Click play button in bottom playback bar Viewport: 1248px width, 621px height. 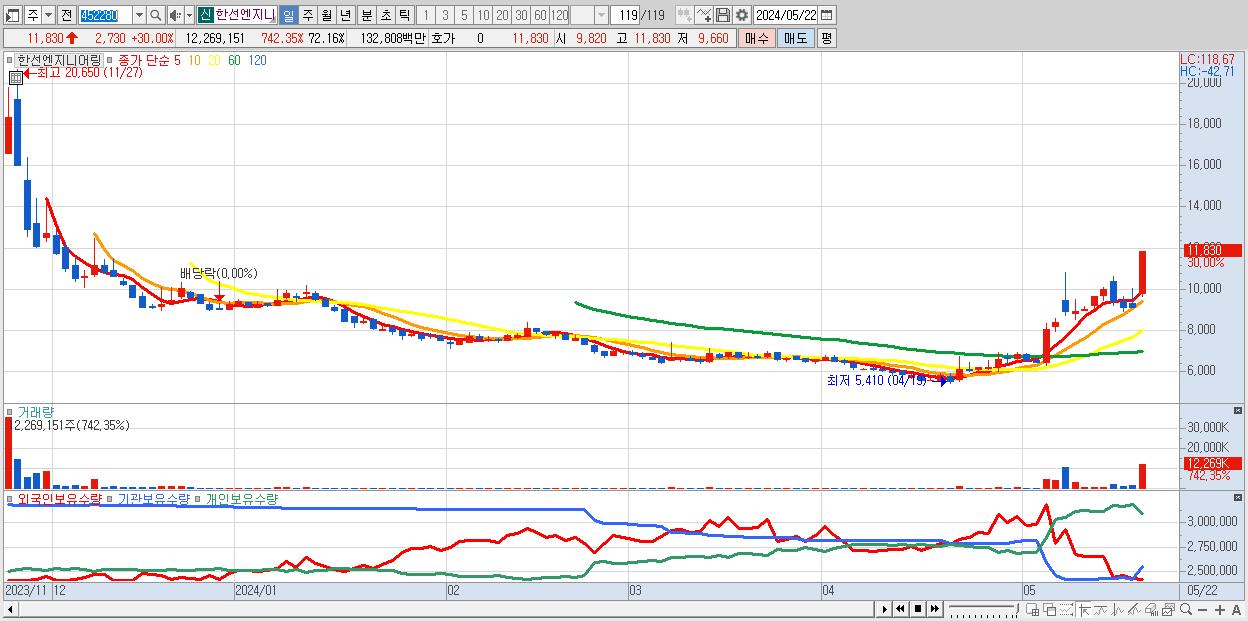click(x=886, y=609)
